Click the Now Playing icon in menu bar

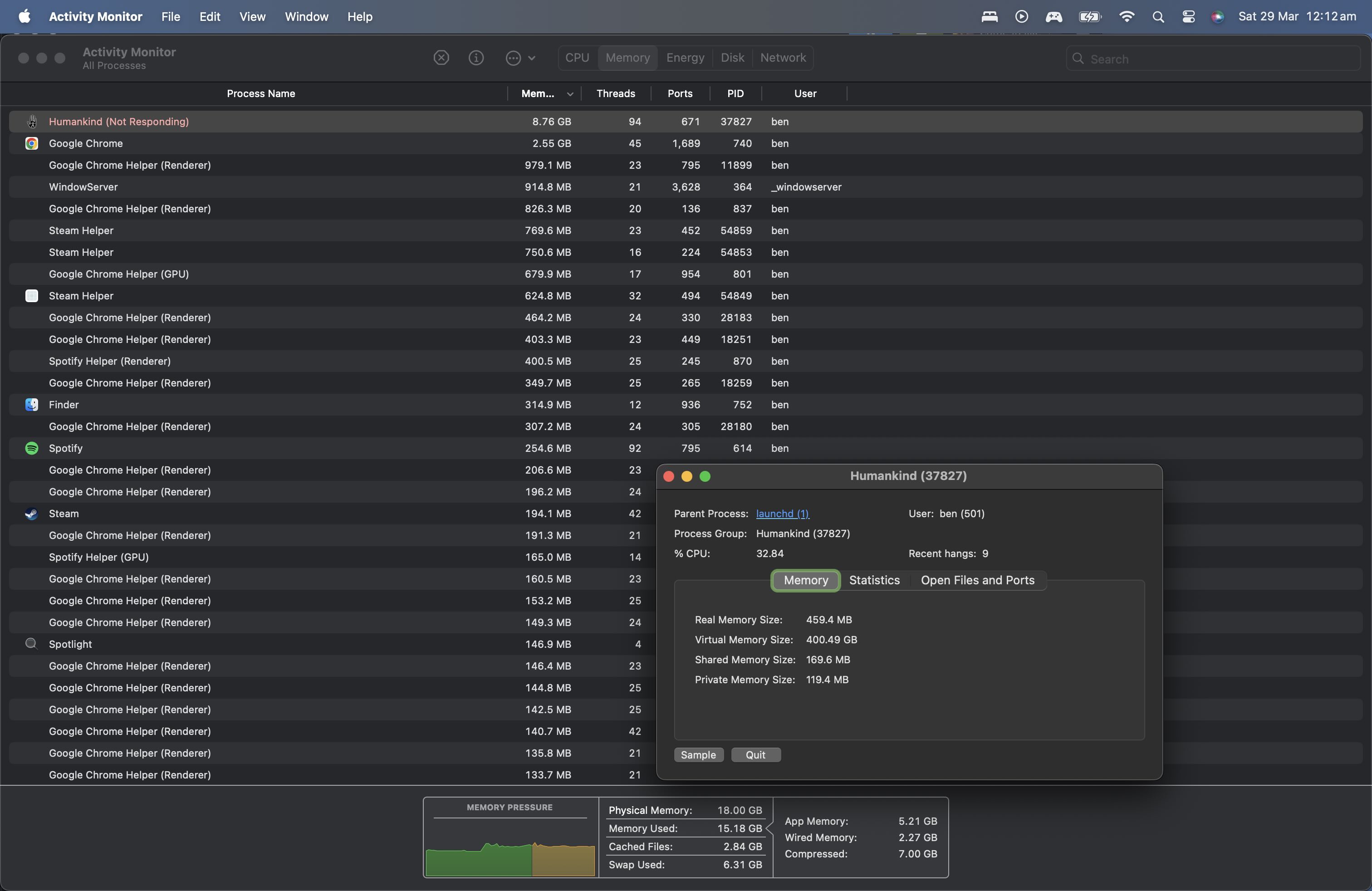pyautogui.click(x=1021, y=16)
